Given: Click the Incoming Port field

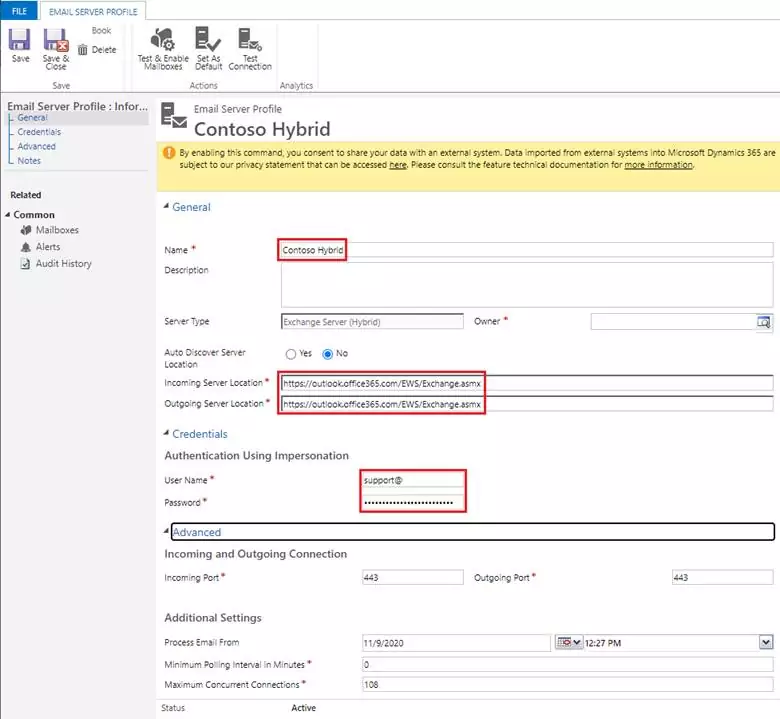Looking at the screenshot, I should 412,577.
